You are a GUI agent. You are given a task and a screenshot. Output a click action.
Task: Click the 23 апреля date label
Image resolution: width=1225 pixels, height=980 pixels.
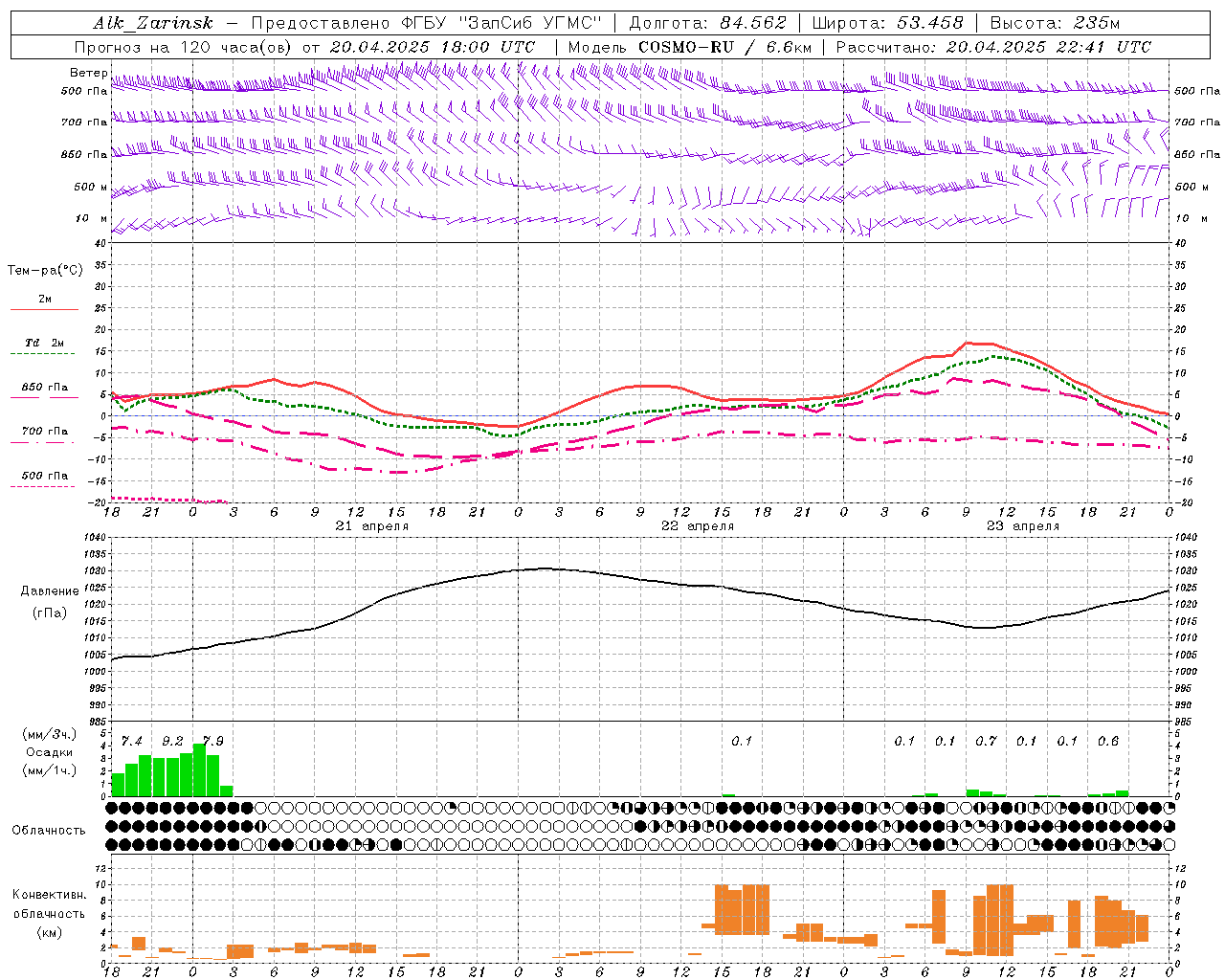click(1023, 526)
